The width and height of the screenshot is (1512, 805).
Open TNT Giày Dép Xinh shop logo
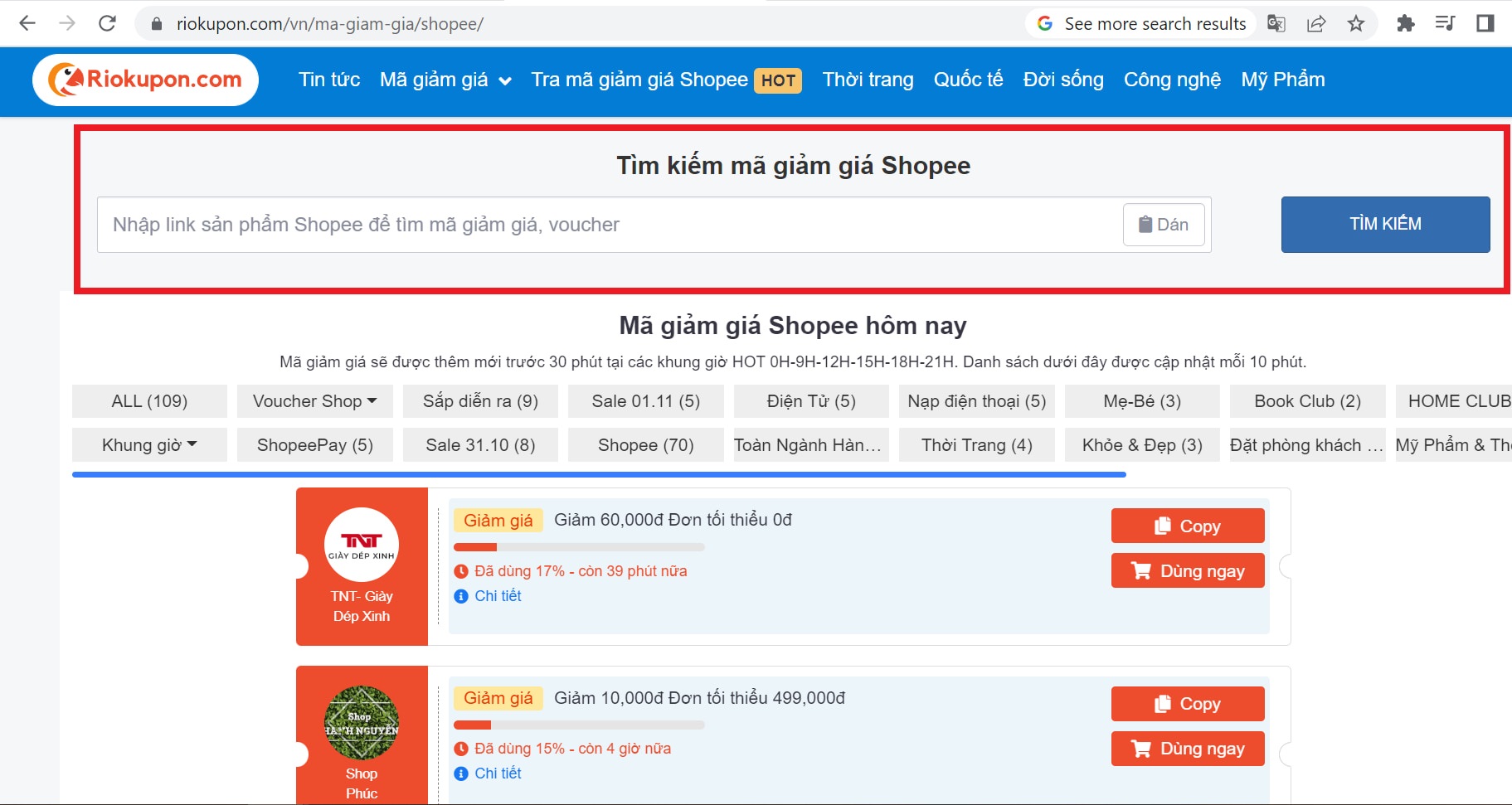[362, 545]
